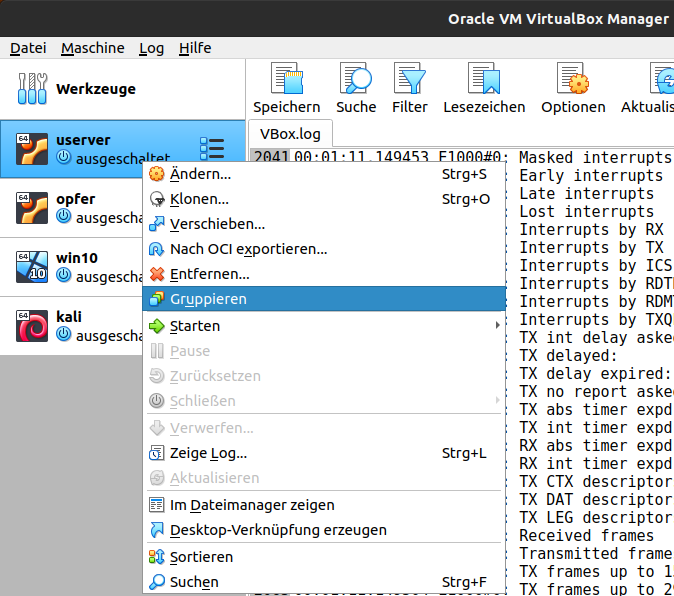Choose Entfernen… to remove the VM

coord(324,274)
